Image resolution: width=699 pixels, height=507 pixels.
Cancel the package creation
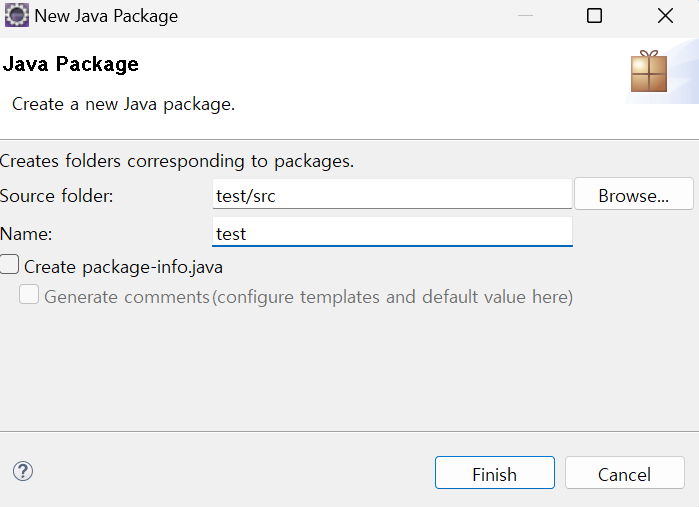click(x=624, y=474)
